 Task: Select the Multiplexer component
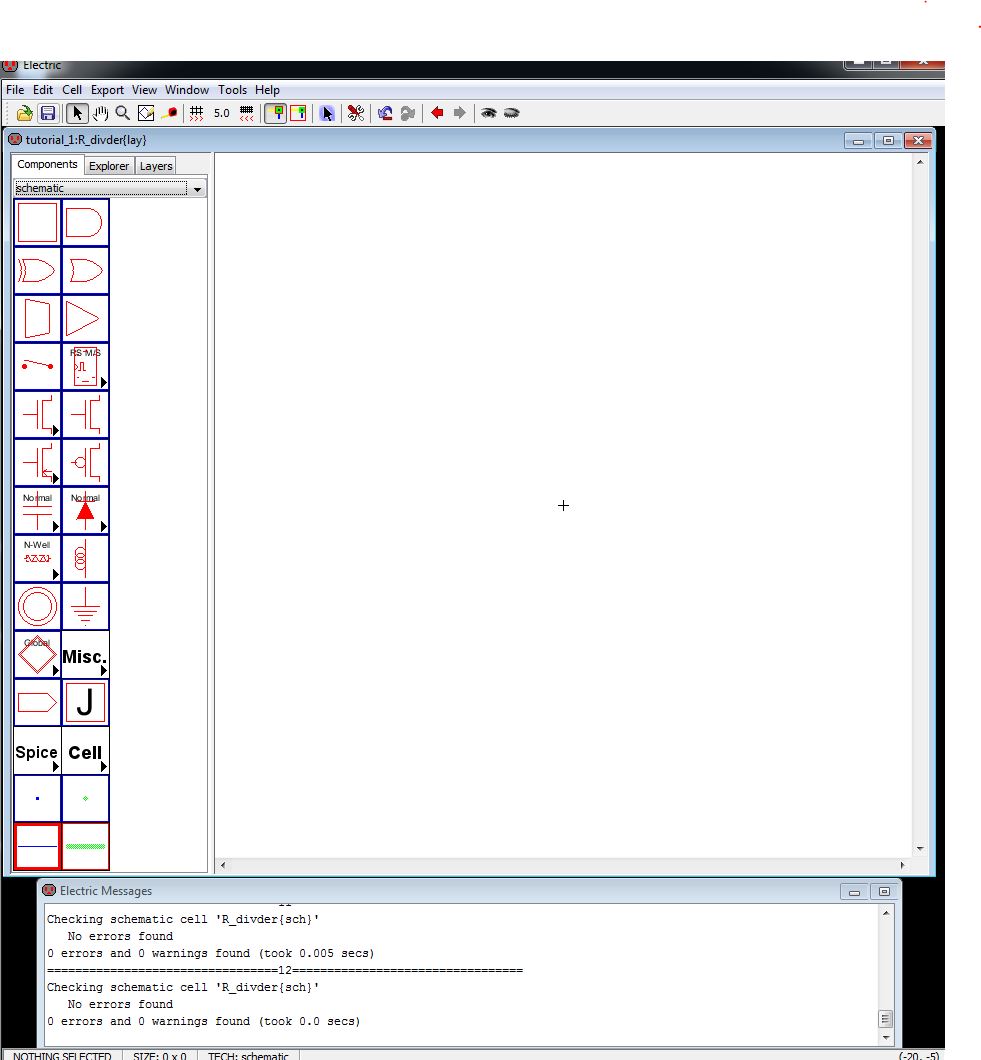coord(37,318)
